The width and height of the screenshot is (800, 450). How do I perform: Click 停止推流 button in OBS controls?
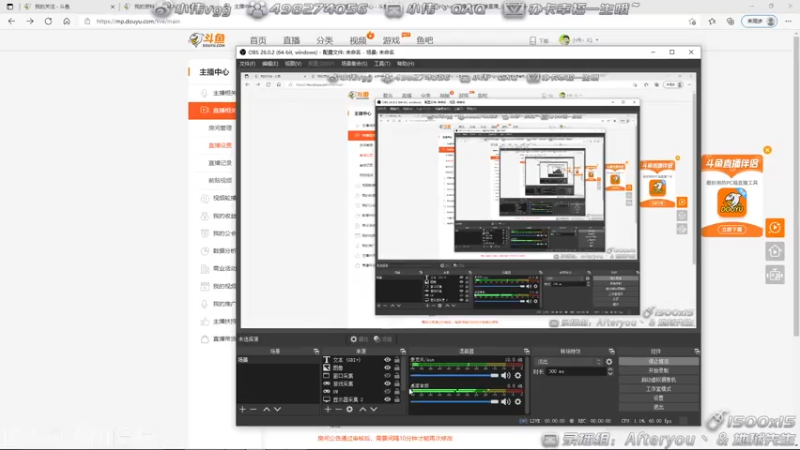point(658,361)
